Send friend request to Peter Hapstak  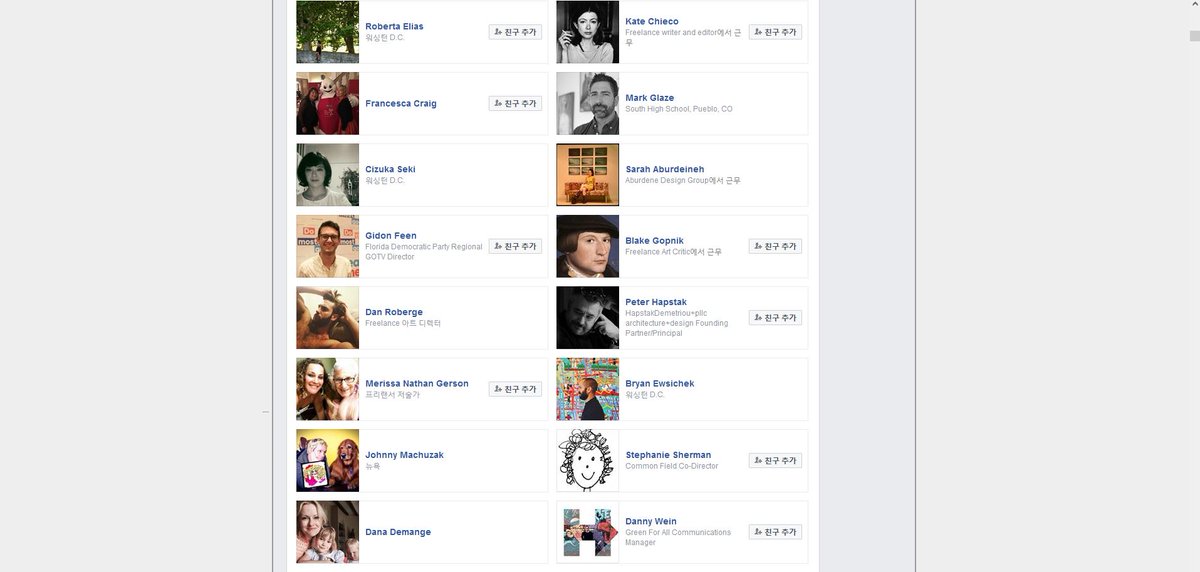pyautogui.click(x=775, y=317)
